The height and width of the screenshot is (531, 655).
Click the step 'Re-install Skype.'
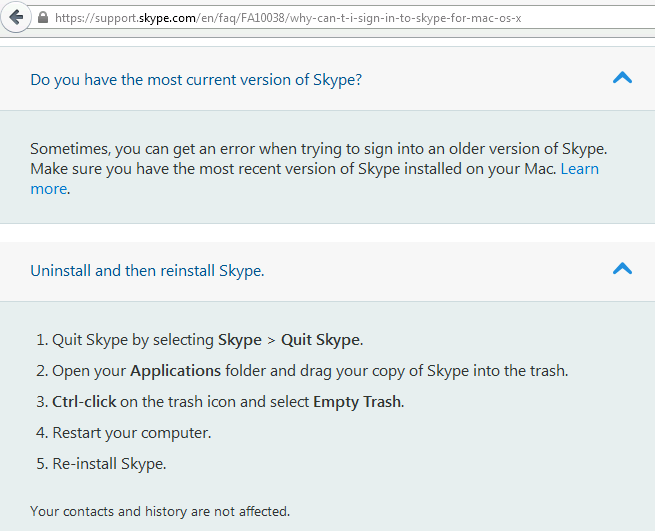(x=101, y=464)
